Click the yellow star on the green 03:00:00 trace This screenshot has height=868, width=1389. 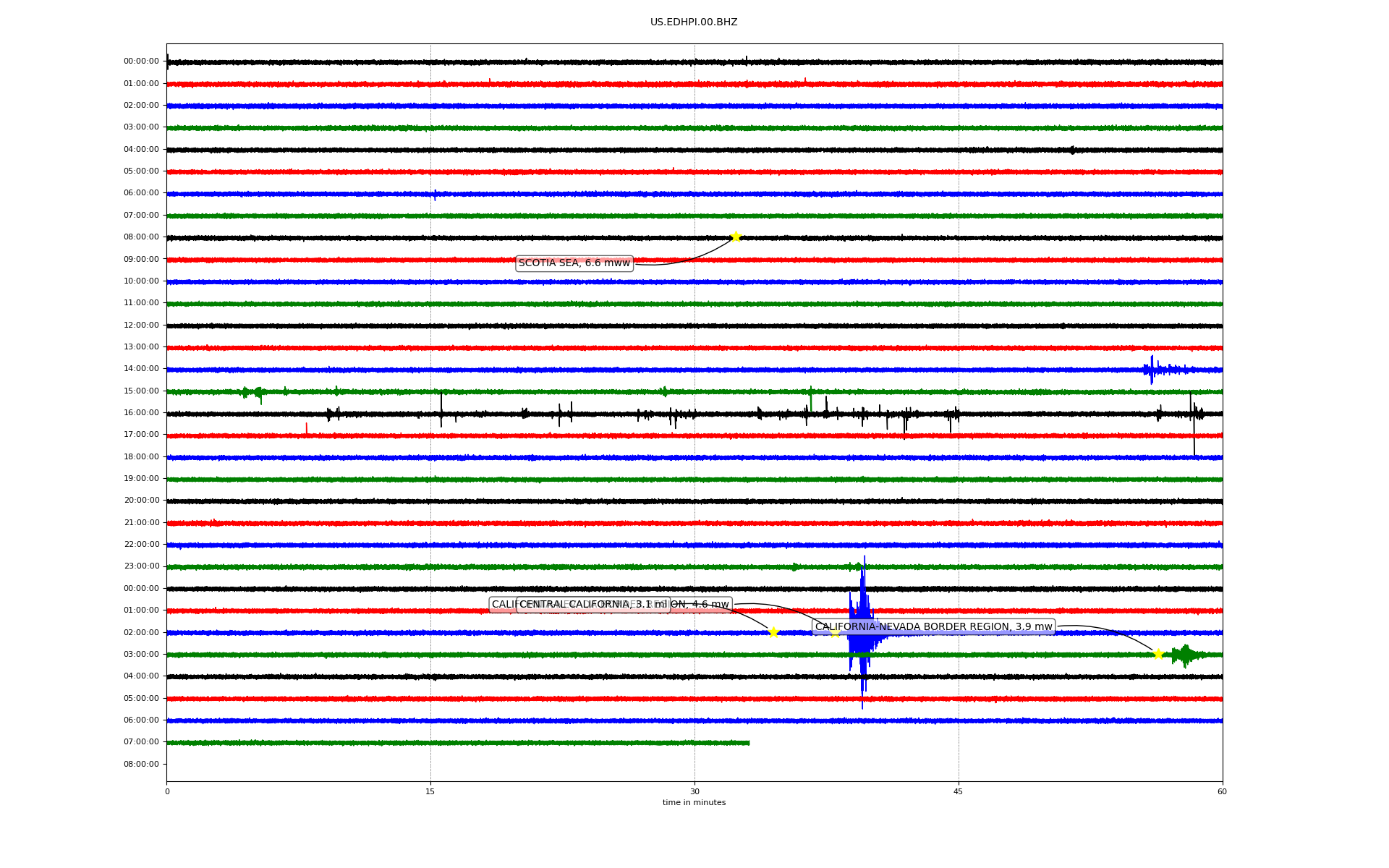tap(1158, 654)
